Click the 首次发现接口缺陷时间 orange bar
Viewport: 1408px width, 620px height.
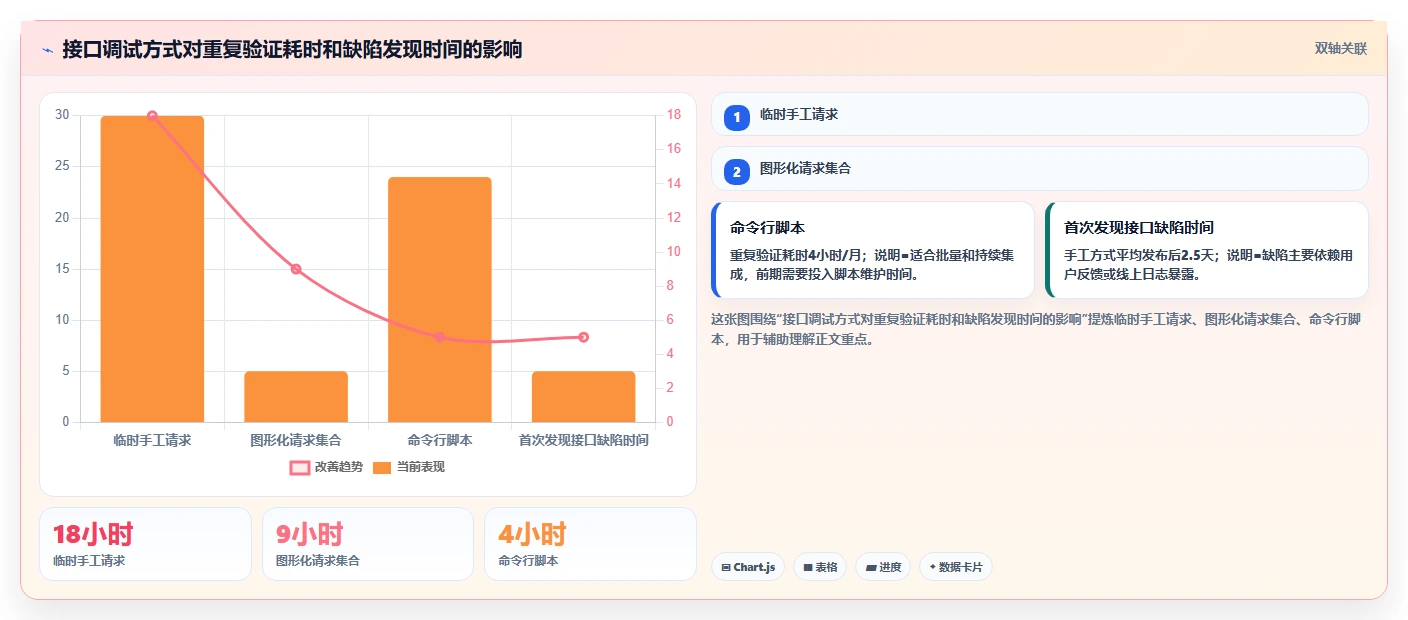point(583,397)
